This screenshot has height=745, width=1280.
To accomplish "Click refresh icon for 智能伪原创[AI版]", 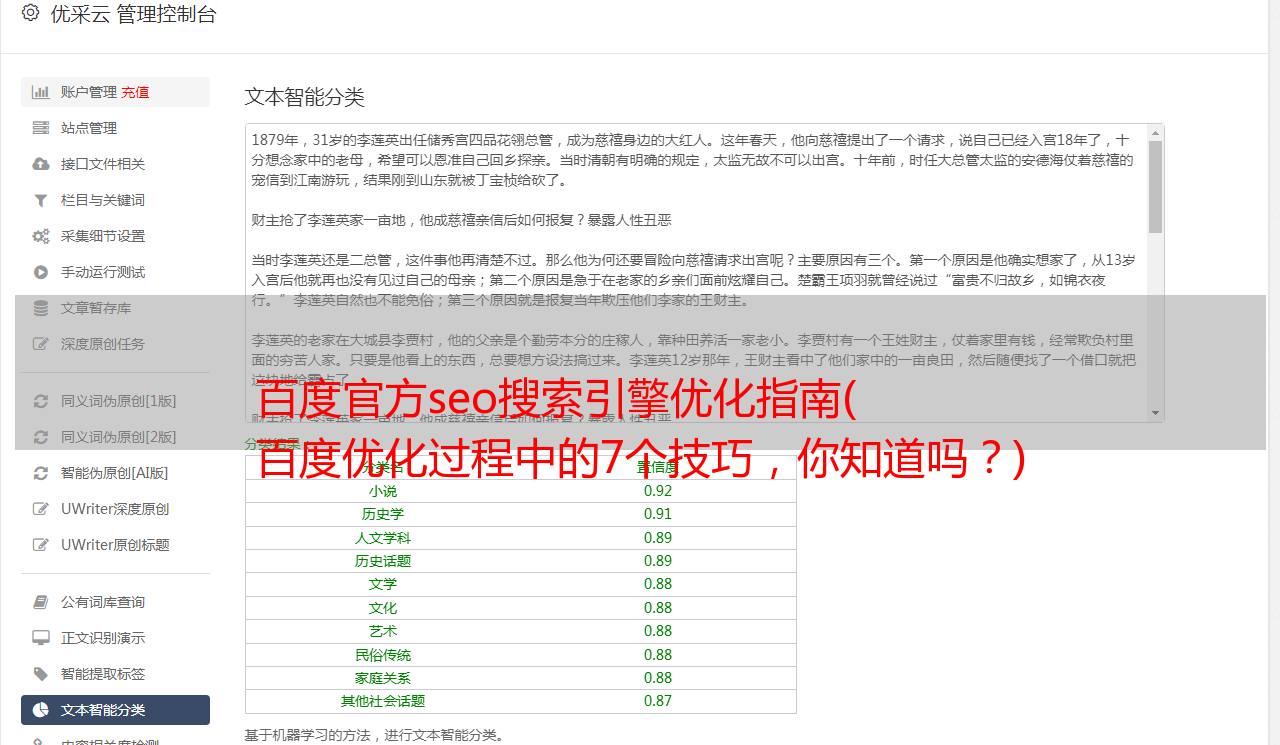I will coord(41,473).
